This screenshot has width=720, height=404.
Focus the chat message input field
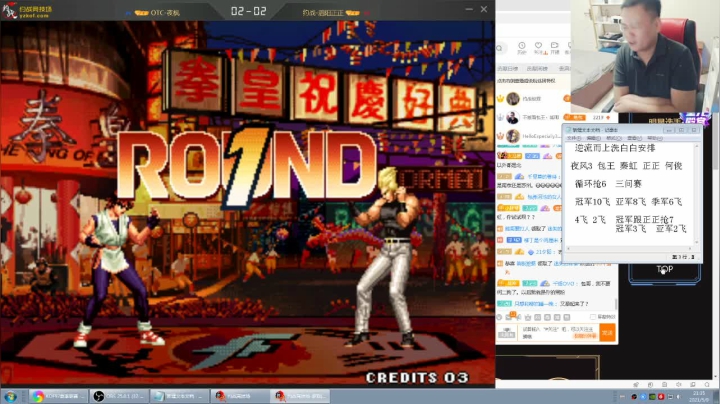[x=558, y=332]
